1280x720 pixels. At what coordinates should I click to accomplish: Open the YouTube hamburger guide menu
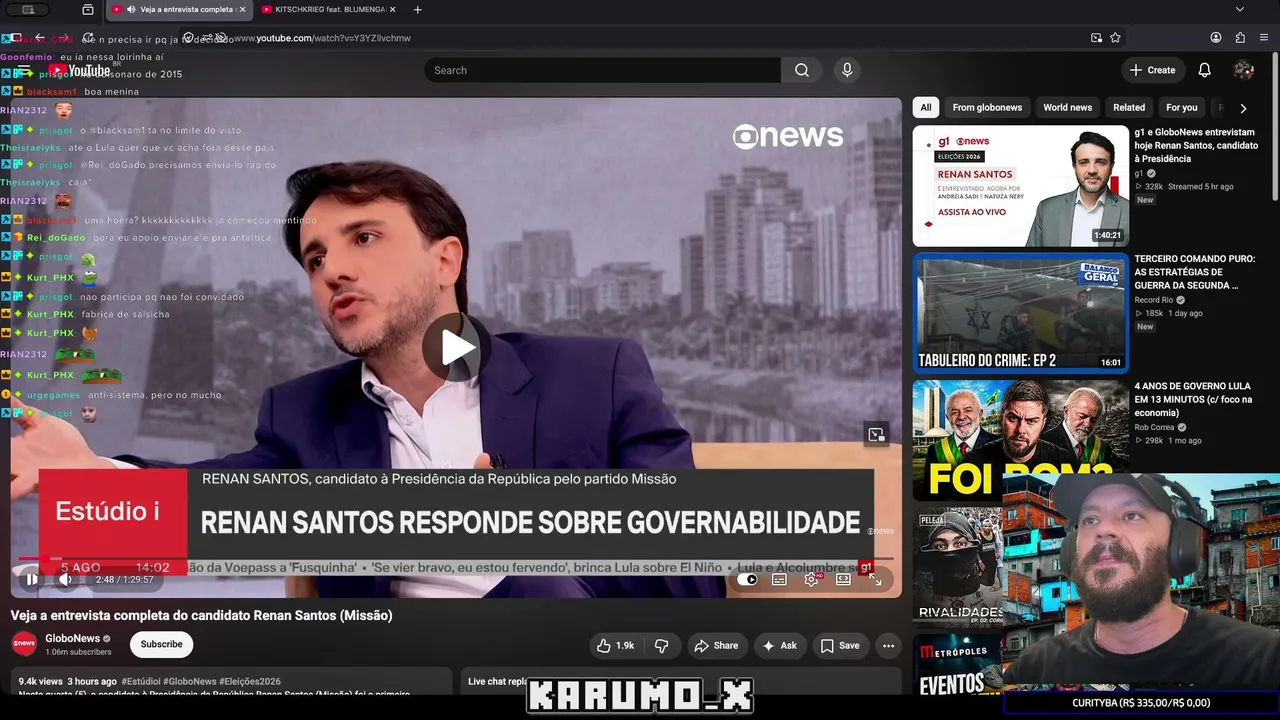point(24,70)
